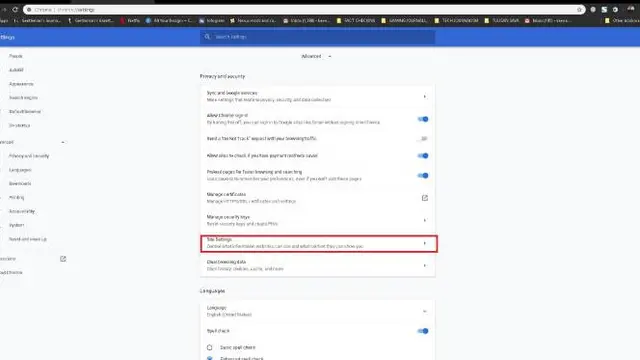640x360 pixels.
Task: Toggle Preload pages for faster browsing switch
Action: coord(423,176)
